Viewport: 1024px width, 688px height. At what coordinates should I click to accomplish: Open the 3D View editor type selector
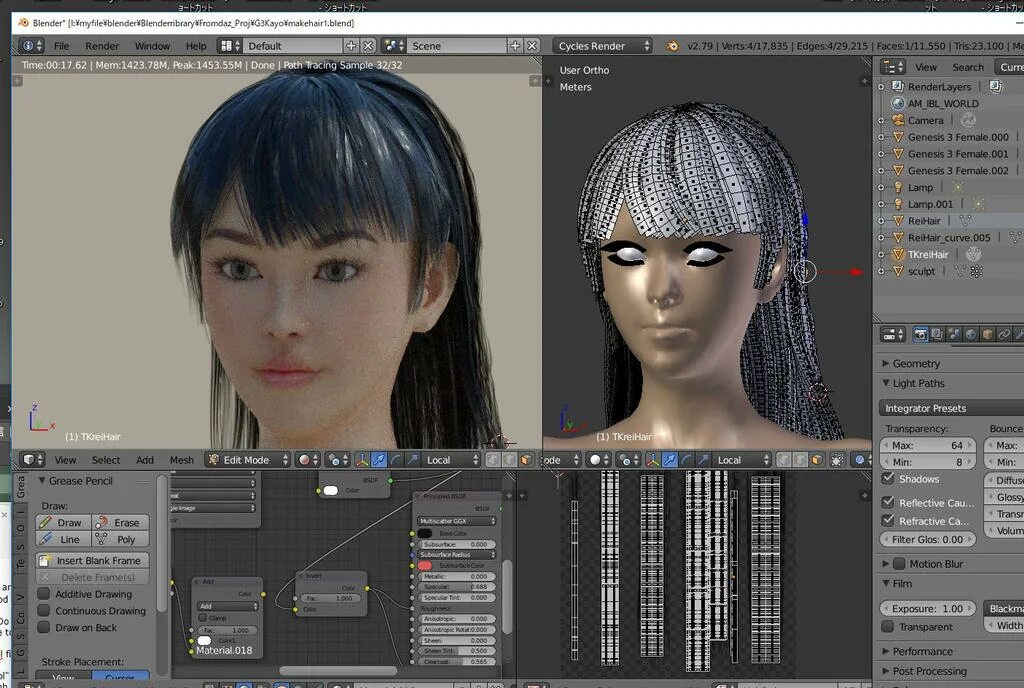(33, 460)
